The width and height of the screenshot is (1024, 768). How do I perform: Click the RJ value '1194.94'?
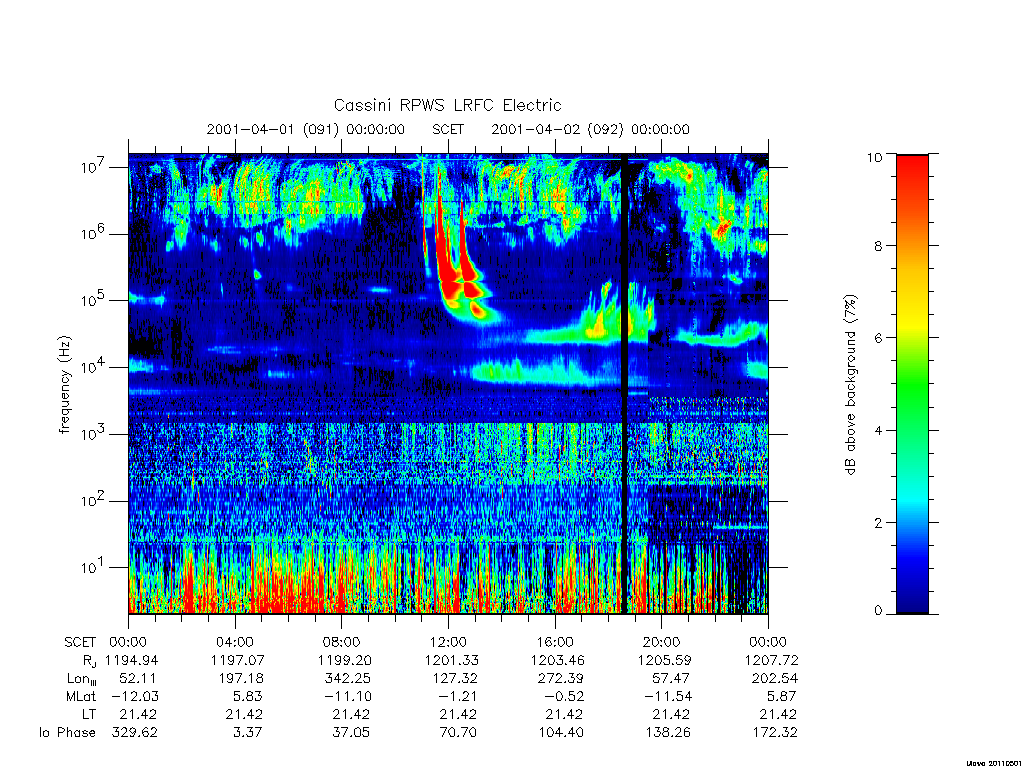point(131,660)
